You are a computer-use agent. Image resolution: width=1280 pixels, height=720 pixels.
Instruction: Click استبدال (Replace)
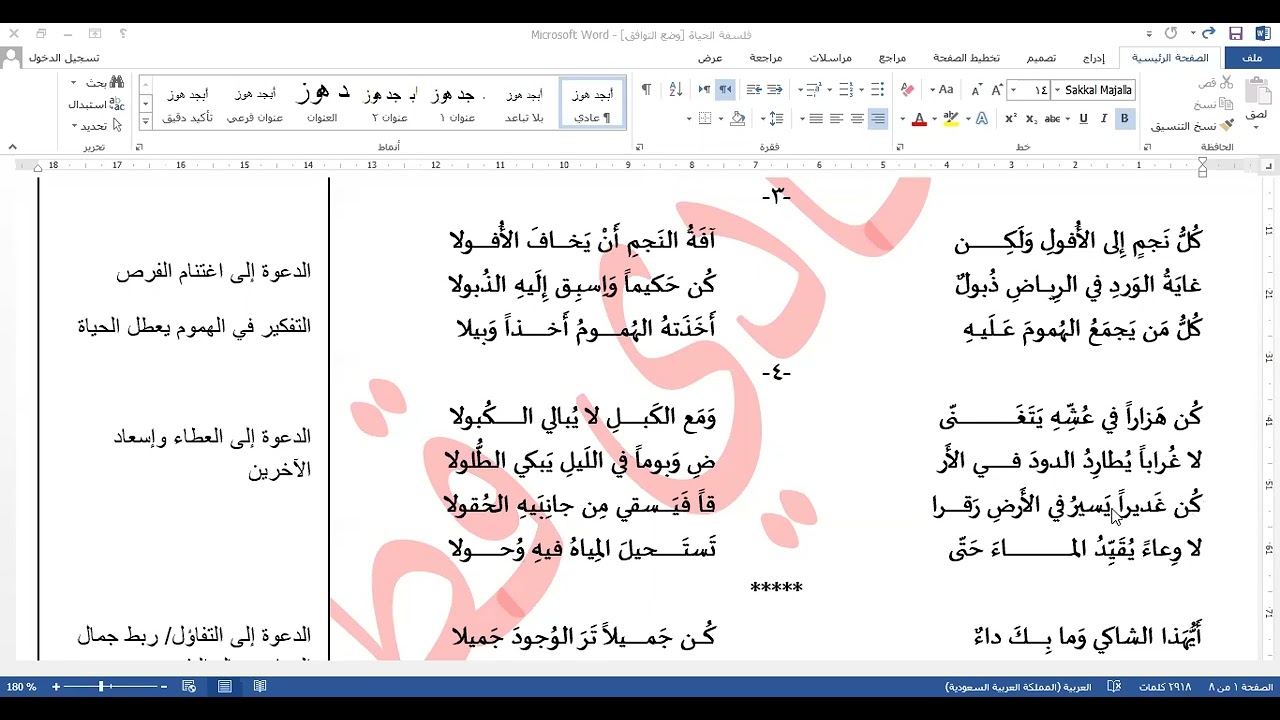96,104
